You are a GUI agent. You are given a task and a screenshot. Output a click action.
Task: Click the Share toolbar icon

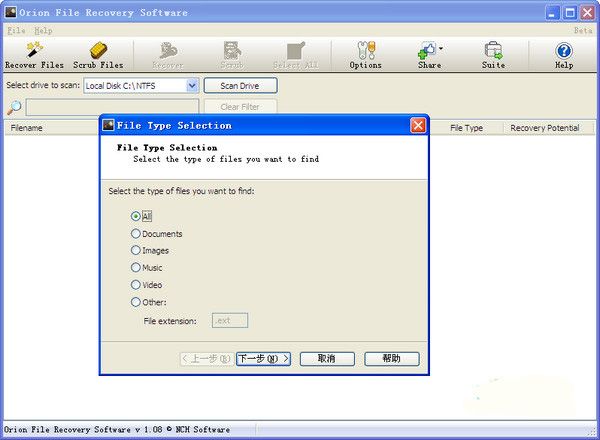[427, 50]
